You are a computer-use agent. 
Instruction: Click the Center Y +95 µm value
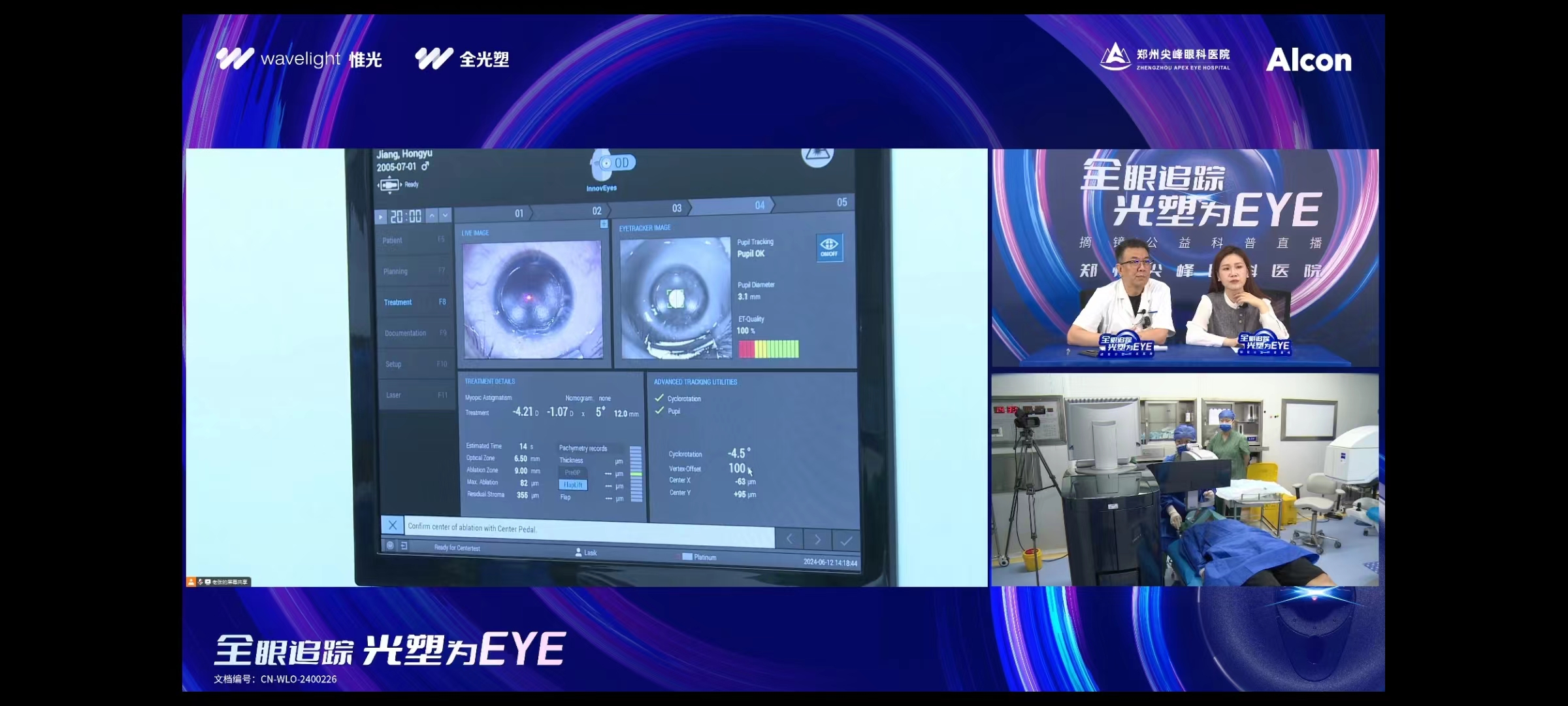pyautogui.click(x=745, y=494)
